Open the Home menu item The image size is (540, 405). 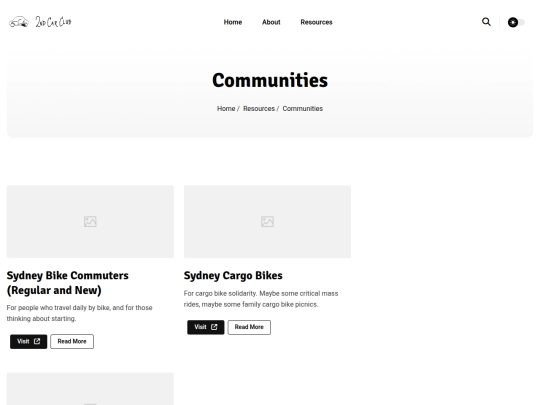pos(233,22)
